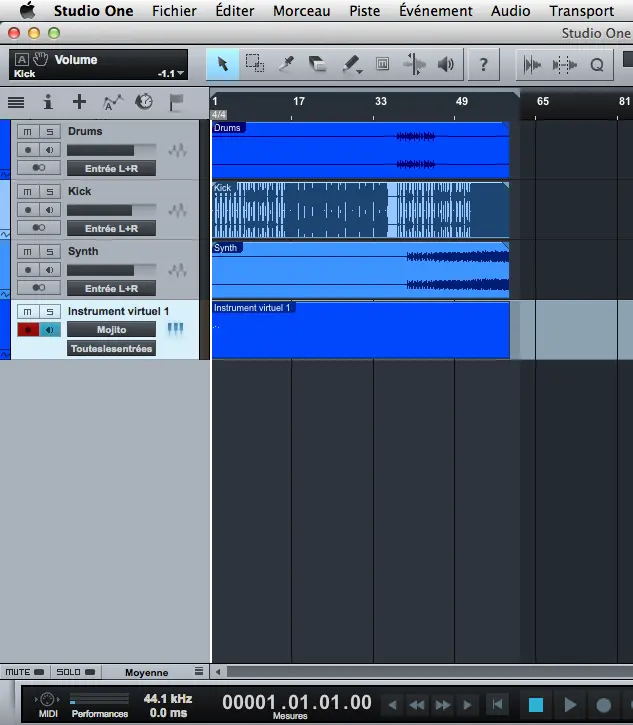The image size is (633, 725).
Task: Select the Split tool icon
Action: tap(287, 64)
